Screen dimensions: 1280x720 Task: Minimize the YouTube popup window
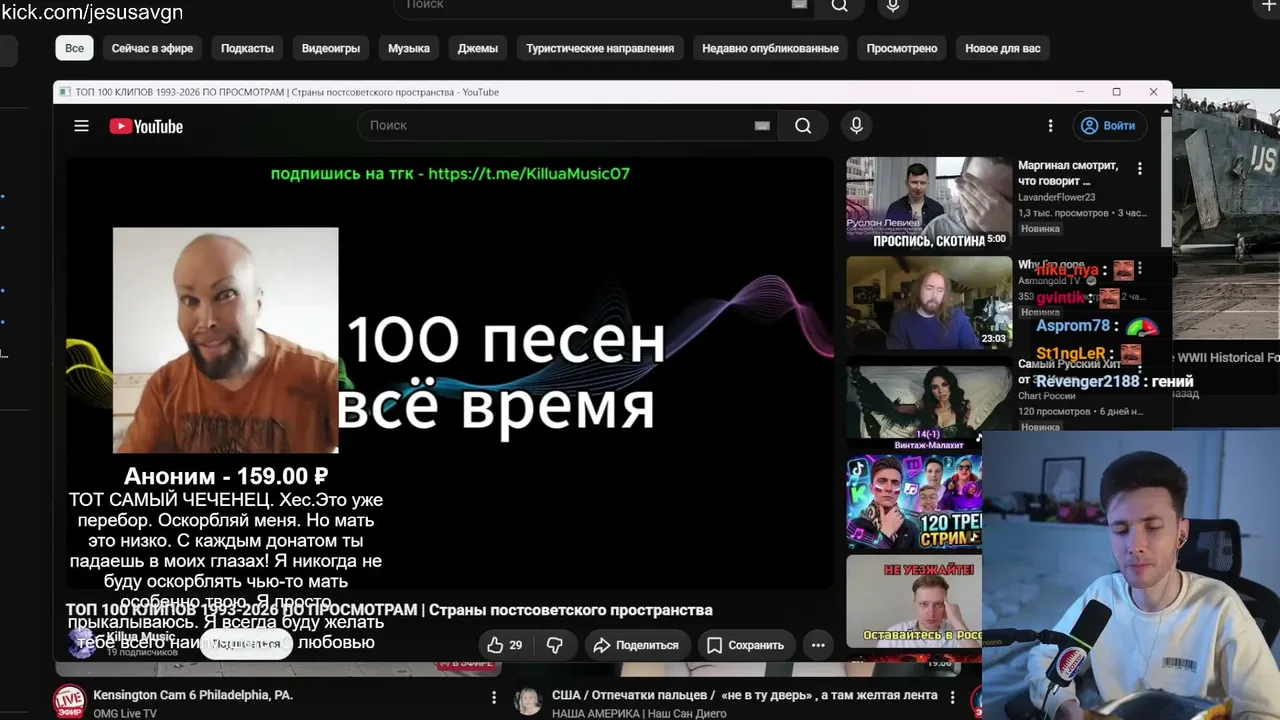click(1080, 92)
